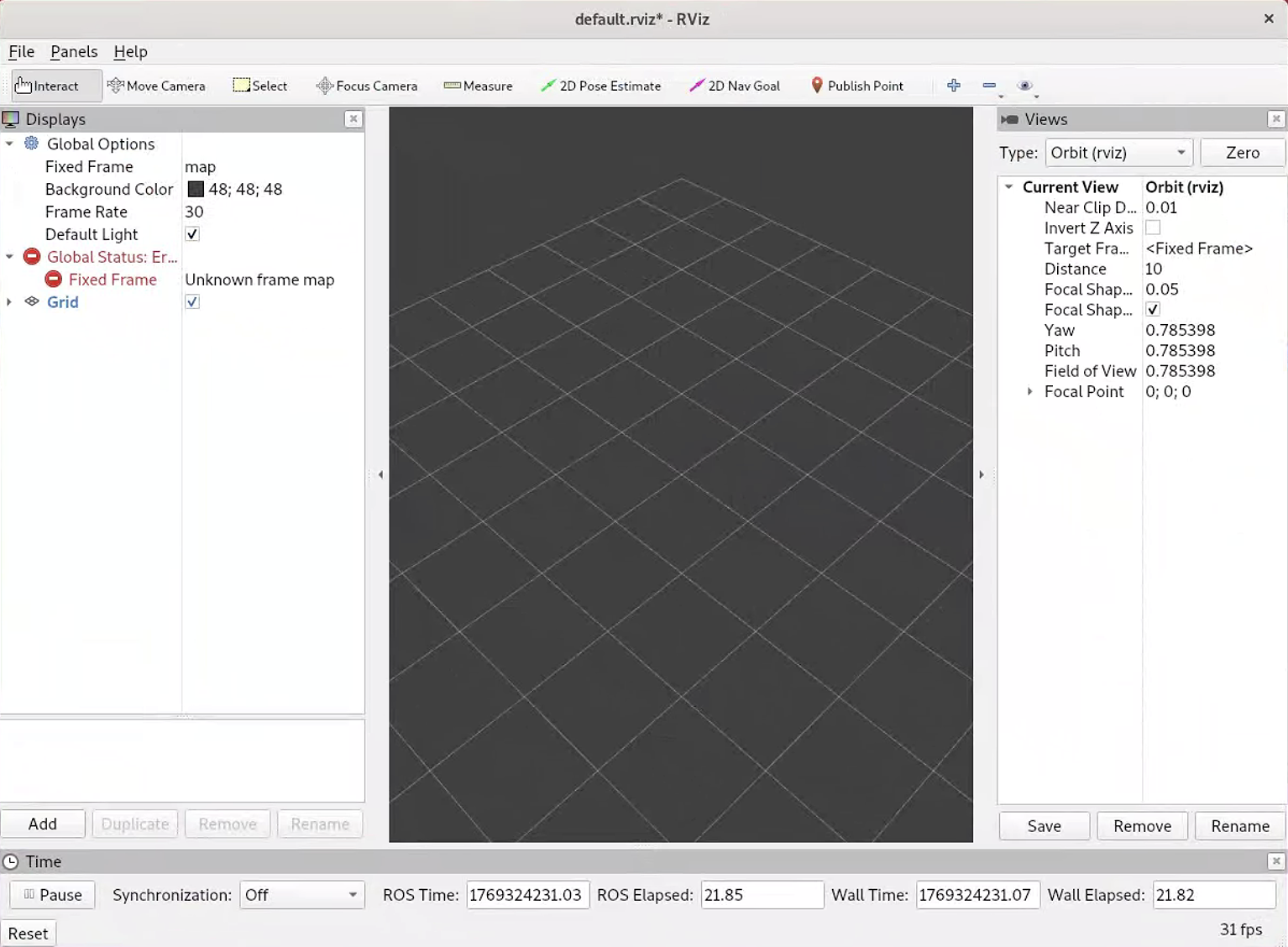The height and width of the screenshot is (947, 1288).
Task: Open the File menu
Action: click(x=21, y=51)
